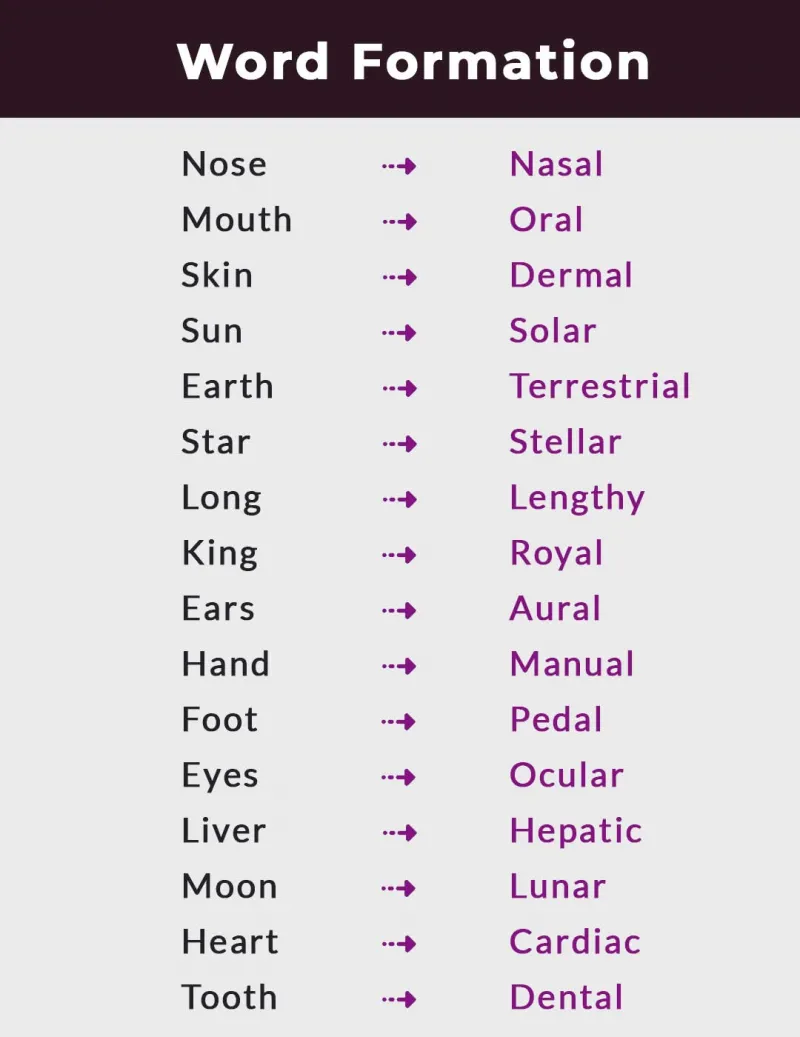The width and height of the screenshot is (800, 1037).
Task: Select the arrow between Skin and Dermal
Action: coord(399,276)
